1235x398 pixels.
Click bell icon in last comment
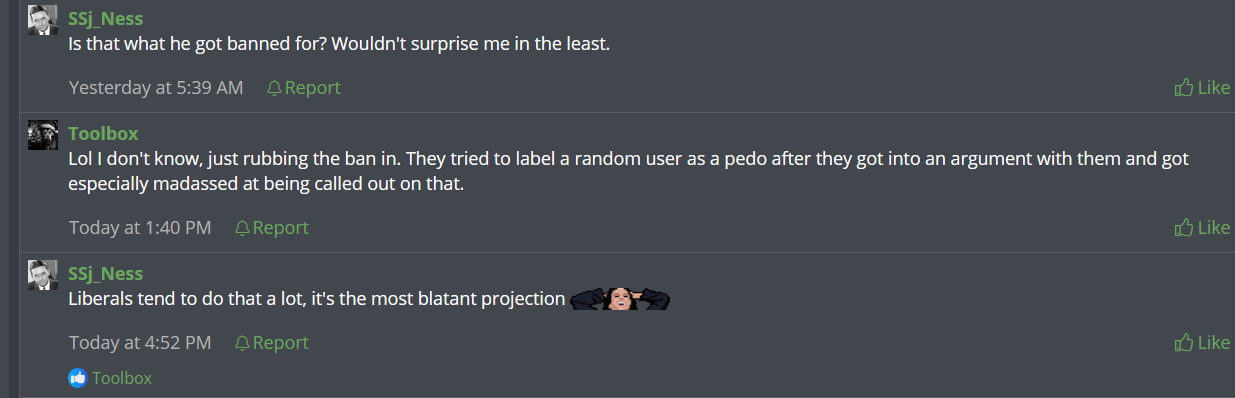click(242, 343)
